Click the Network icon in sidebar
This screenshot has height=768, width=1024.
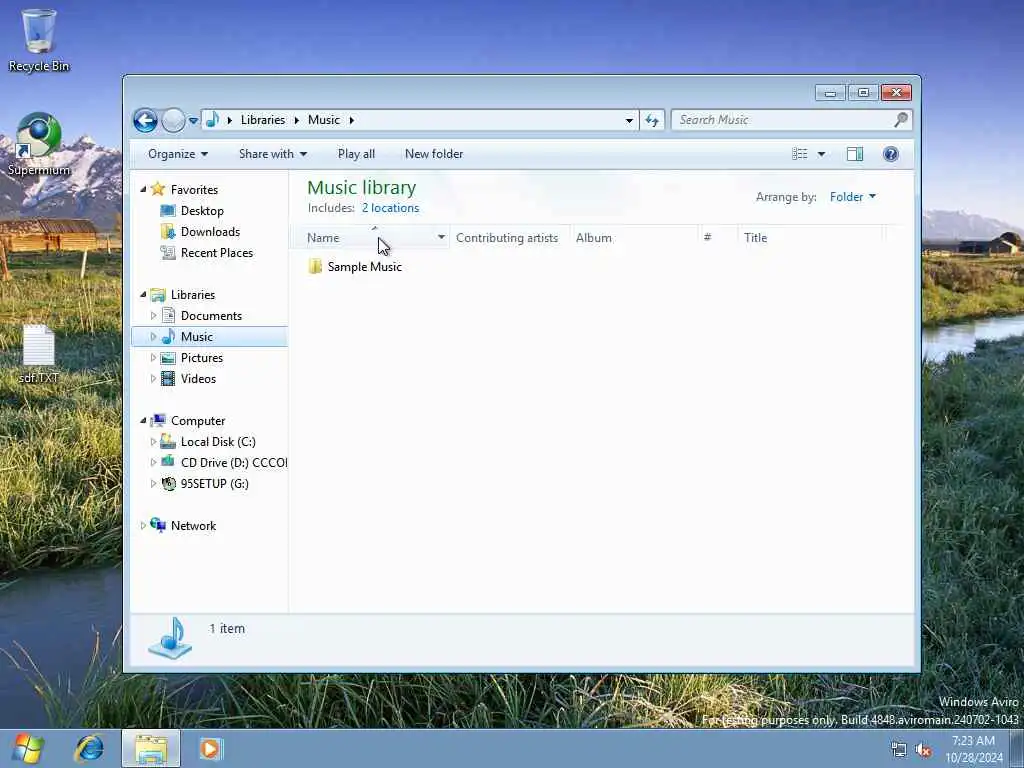(x=157, y=525)
